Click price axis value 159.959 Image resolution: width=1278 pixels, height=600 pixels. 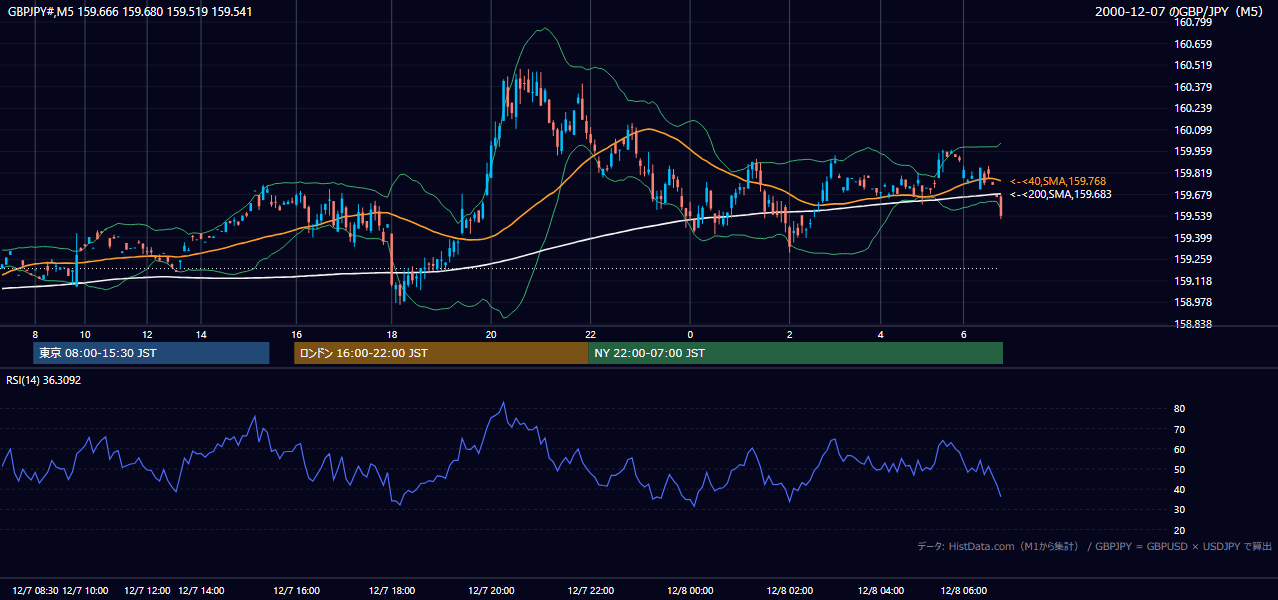click(x=1194, y=151)
